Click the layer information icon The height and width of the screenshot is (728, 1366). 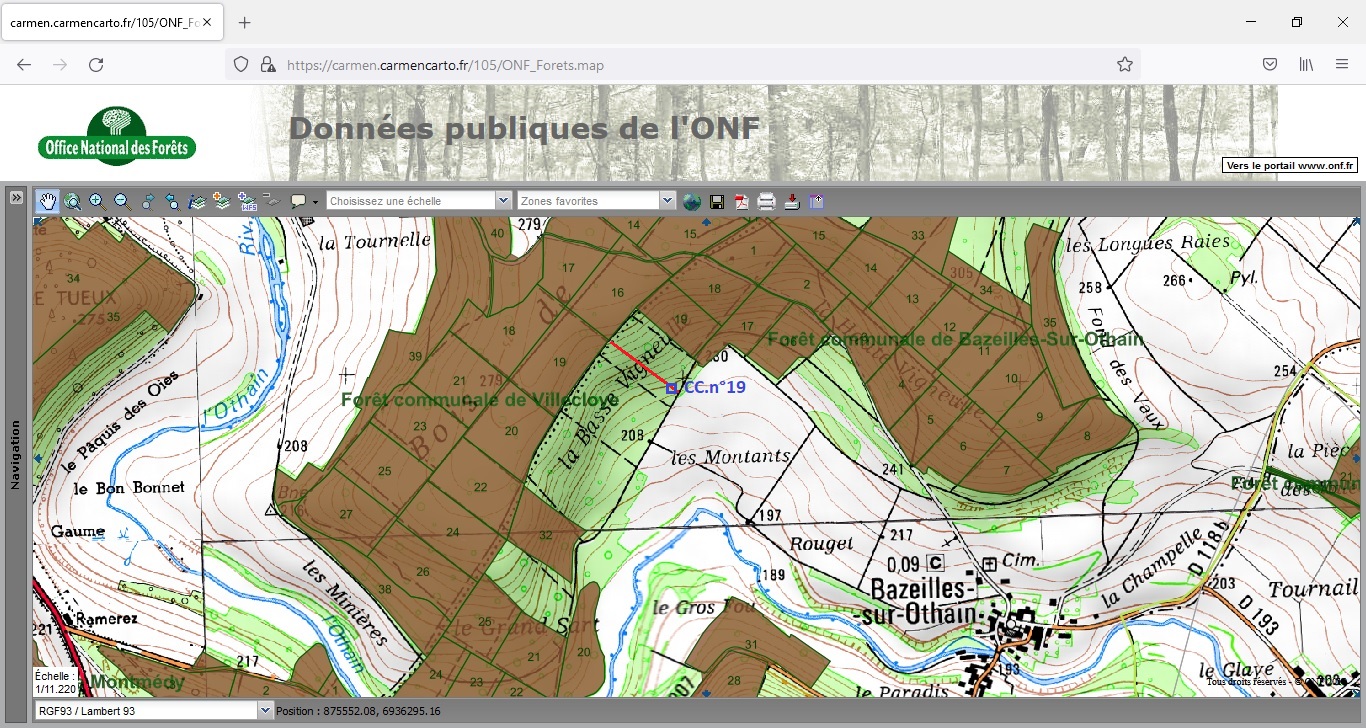pos(197,201)
